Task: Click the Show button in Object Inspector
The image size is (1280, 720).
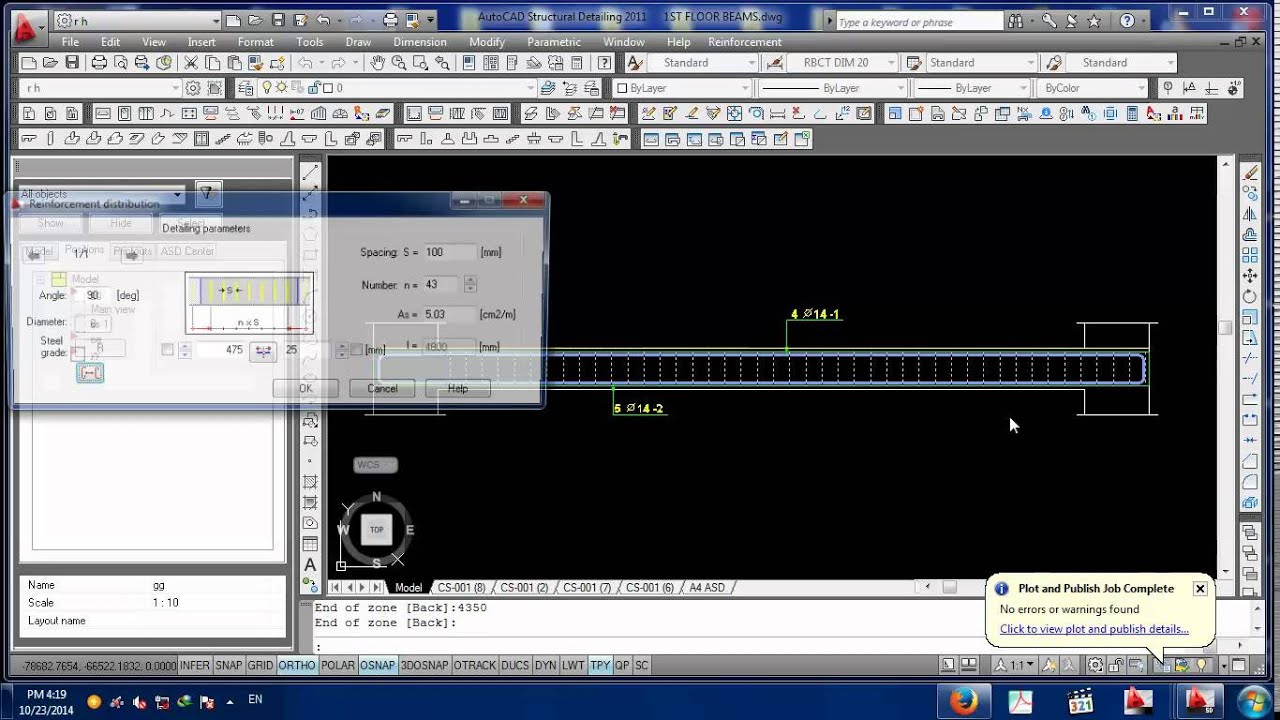Action: 50,223
